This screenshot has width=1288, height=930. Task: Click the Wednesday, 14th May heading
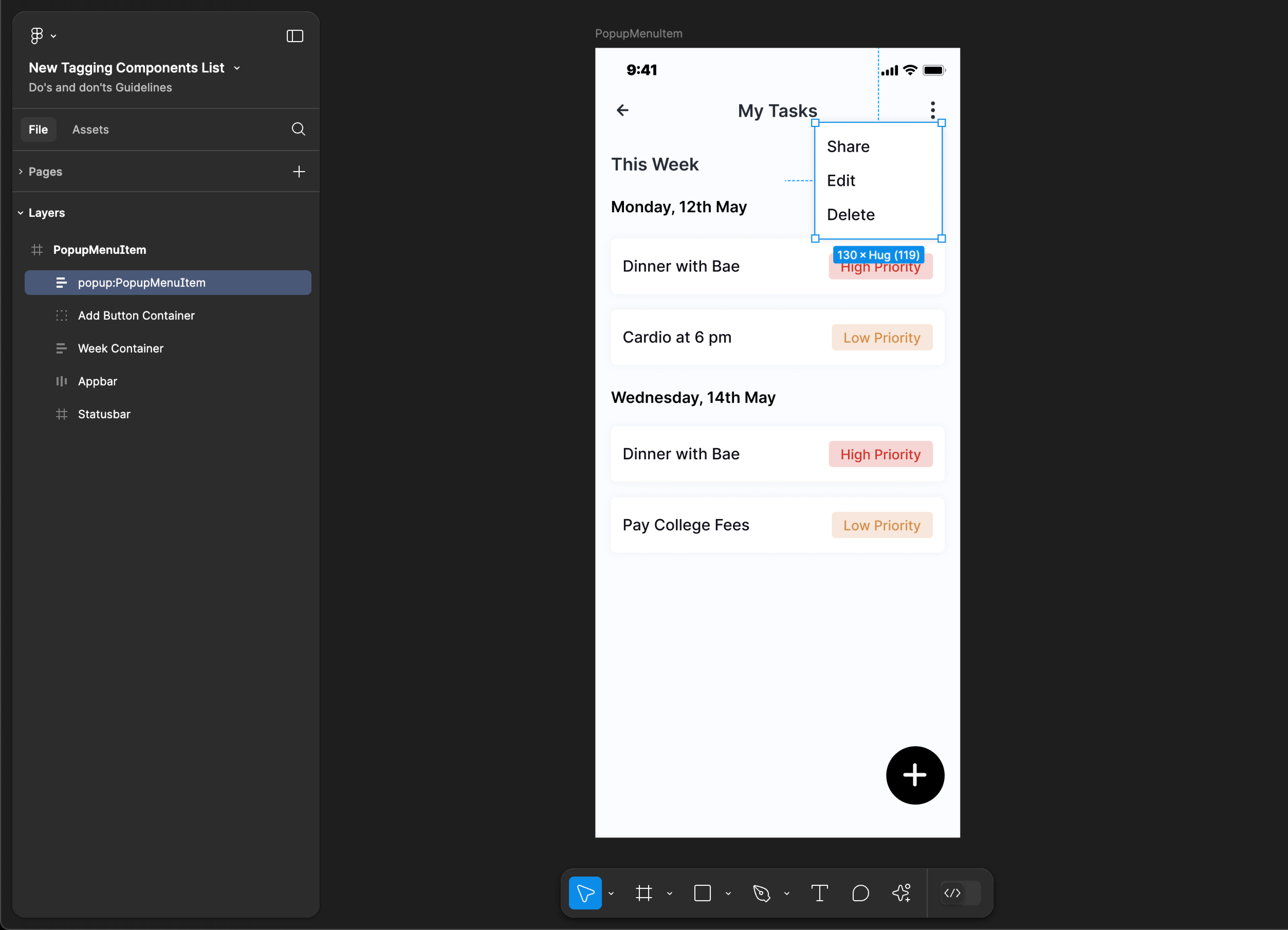tap(693, 397)
